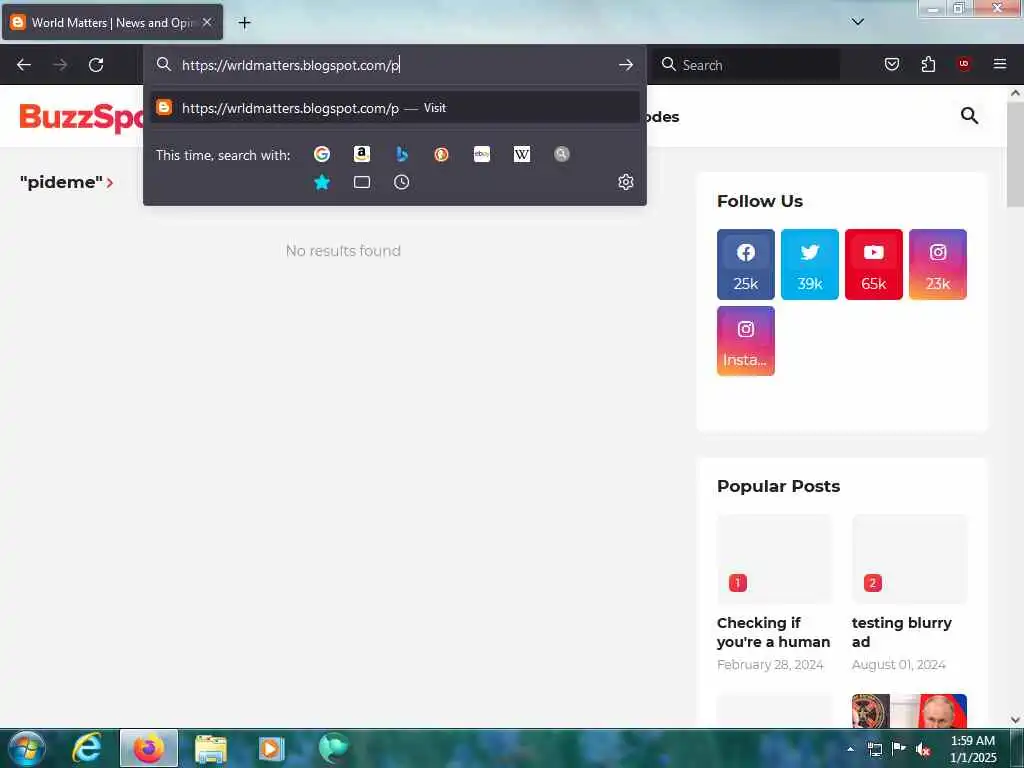
Task: Search bookmarks using the star icon
Action: (x=321, y=182)
